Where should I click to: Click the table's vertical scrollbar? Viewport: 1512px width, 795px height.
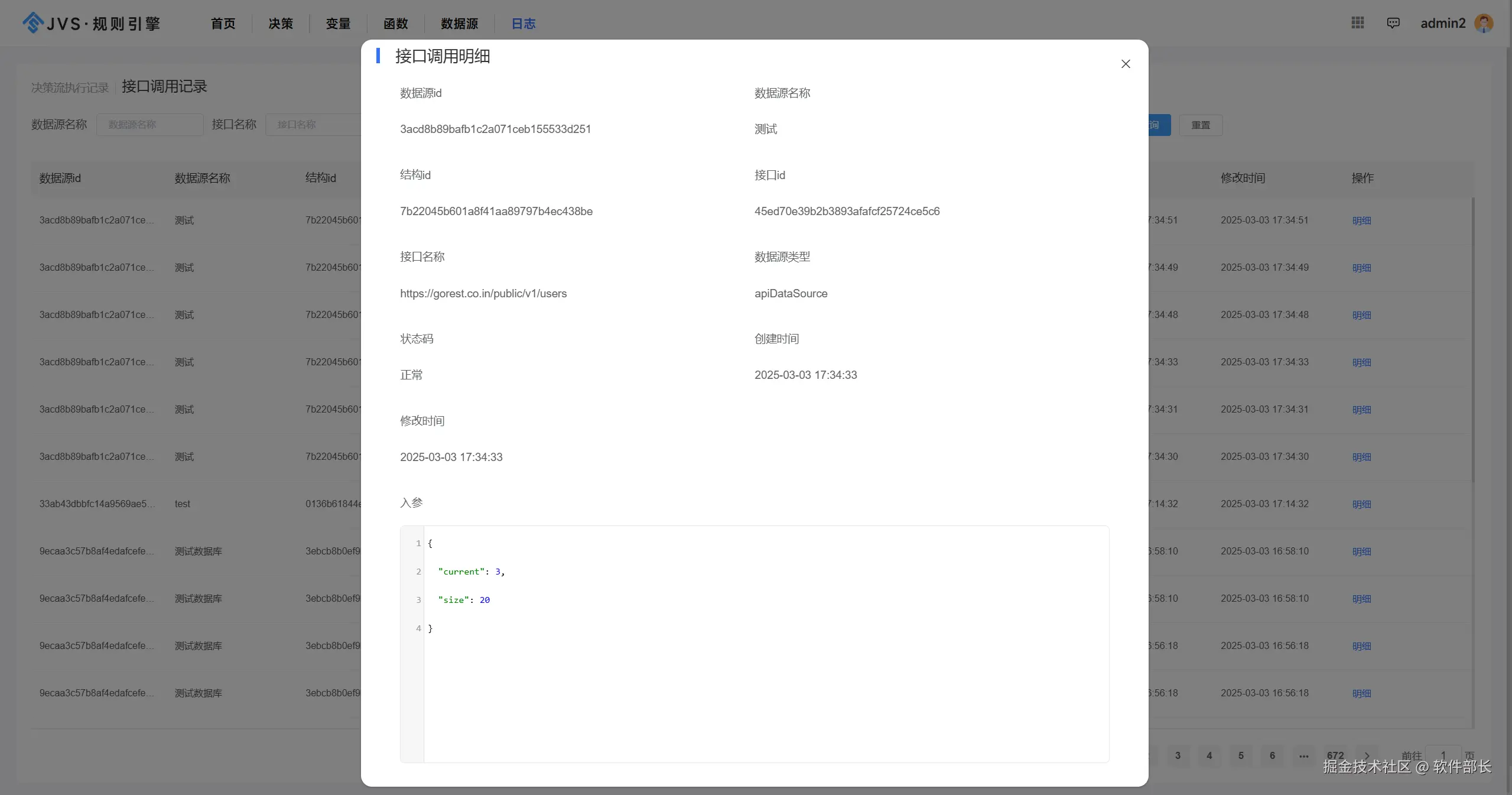[x=1472, y=340]
